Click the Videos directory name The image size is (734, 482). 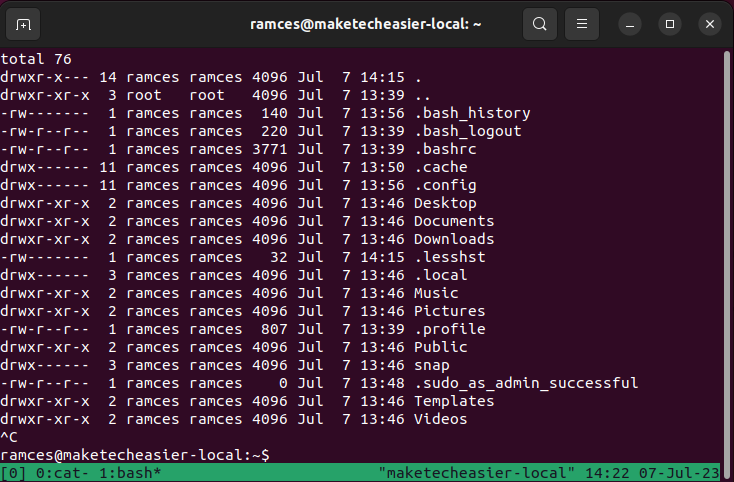coord(441,419)
